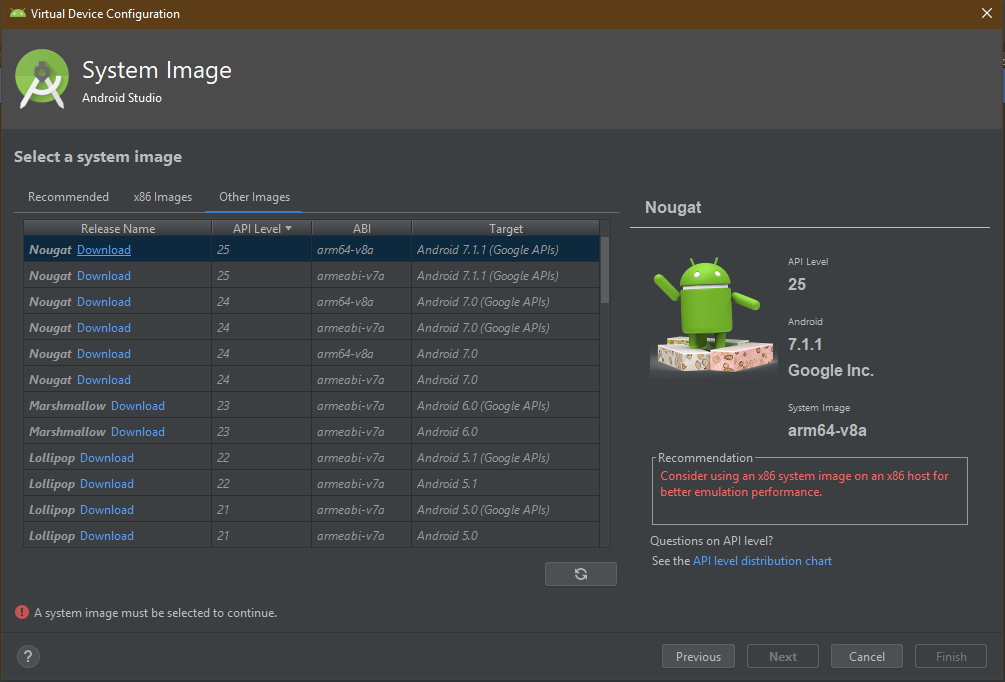Sort table by ABI column header
1005x682 pixels.
(x=362, y=229)
